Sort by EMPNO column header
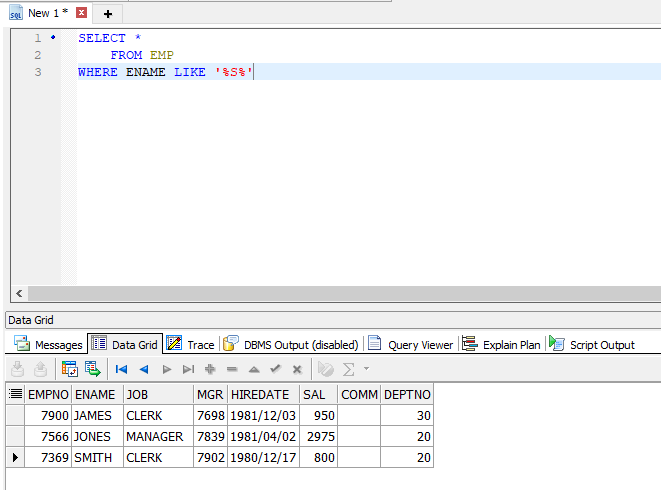 (x=48, y=394)
